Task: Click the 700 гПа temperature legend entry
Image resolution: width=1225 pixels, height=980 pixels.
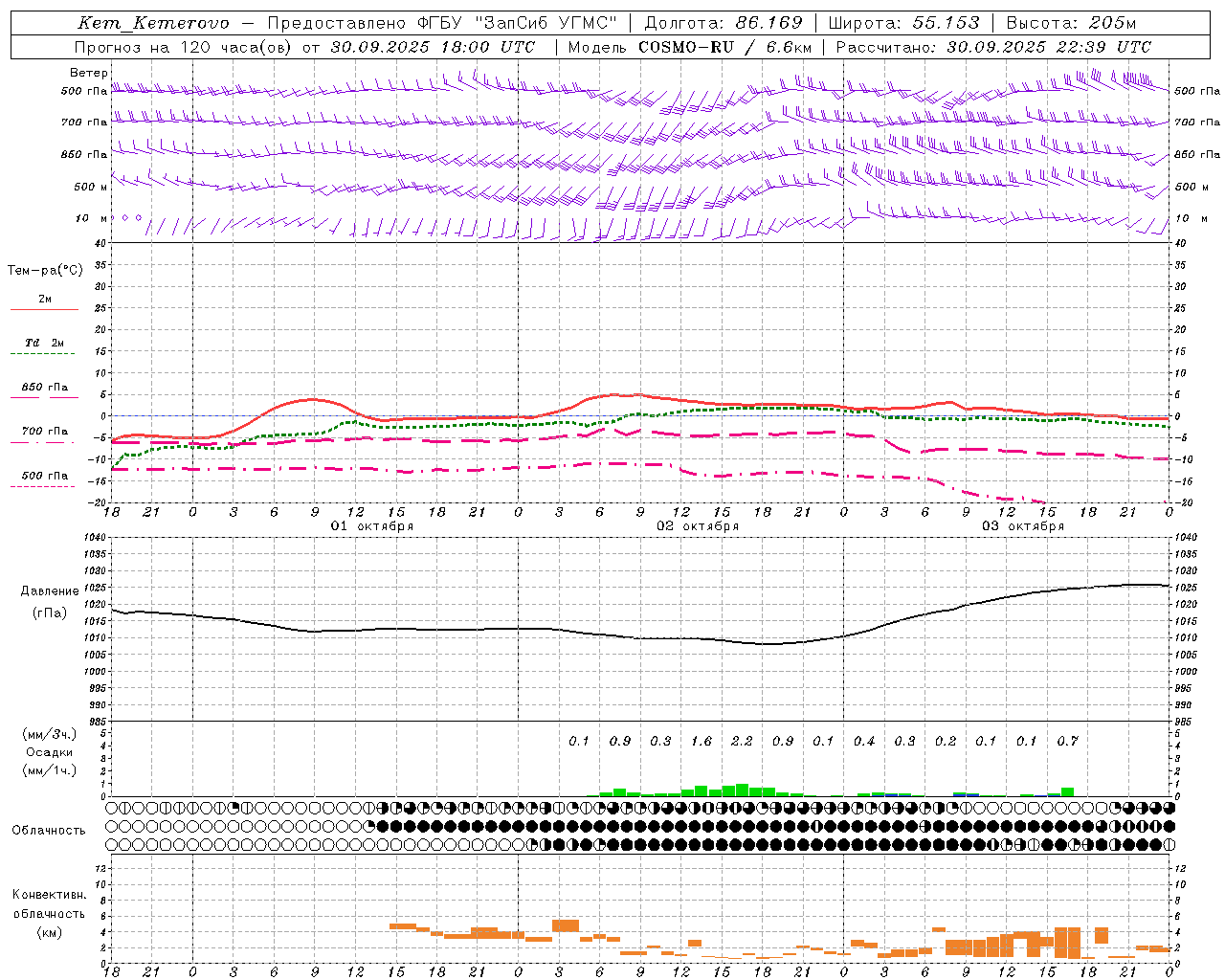Action: click(x=45, y=432)
